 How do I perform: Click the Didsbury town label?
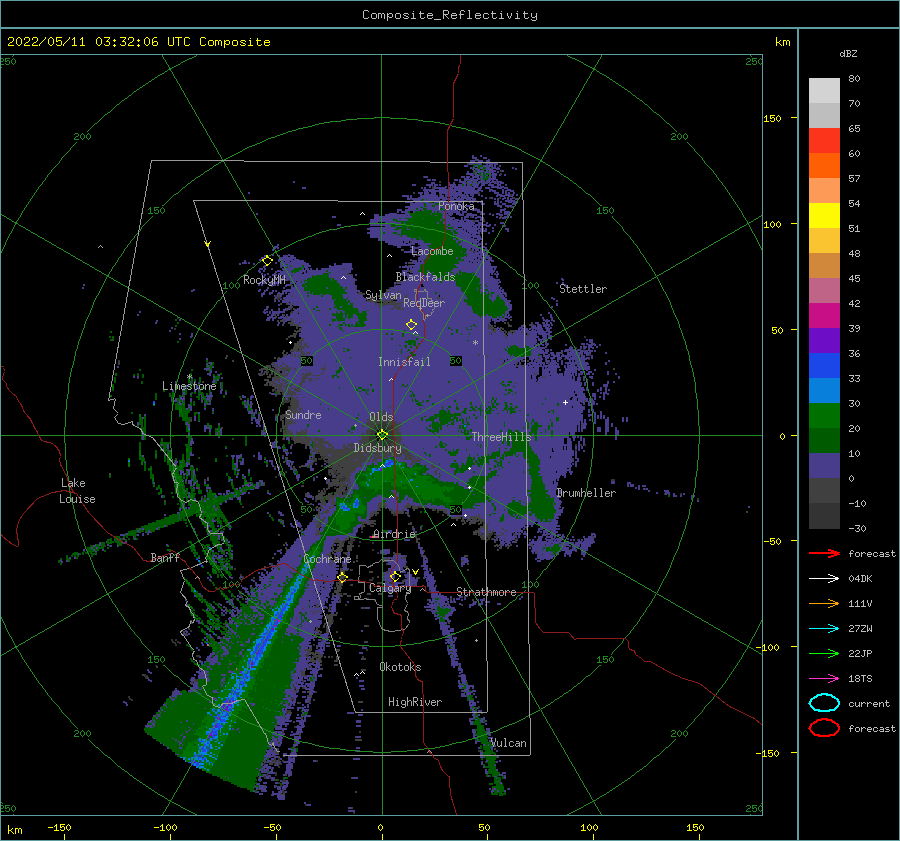pyautogui.click(x=377, y=448)
